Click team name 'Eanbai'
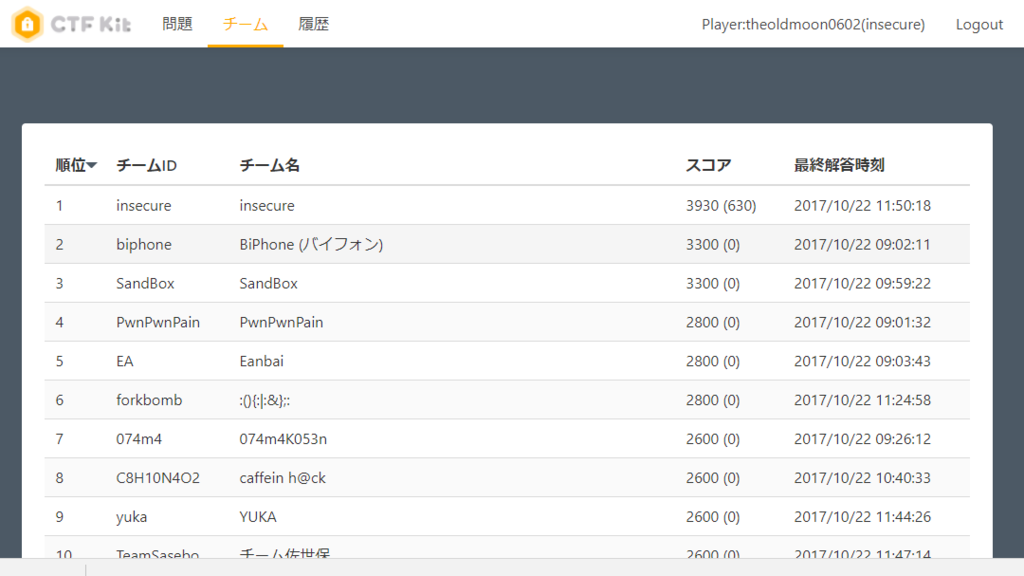1024x576 pixels. [261, 361]
